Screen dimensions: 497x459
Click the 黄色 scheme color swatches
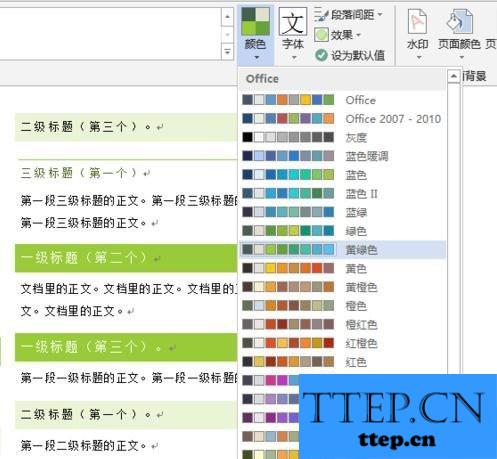click(288, 268)
